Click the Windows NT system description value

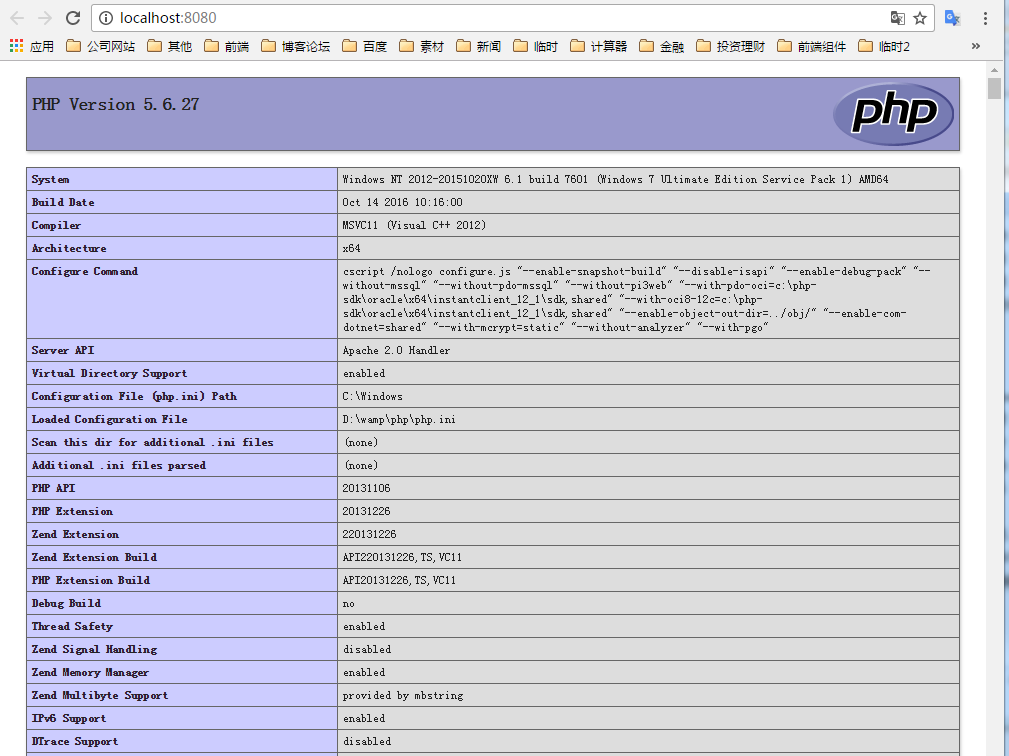[615, 180]
